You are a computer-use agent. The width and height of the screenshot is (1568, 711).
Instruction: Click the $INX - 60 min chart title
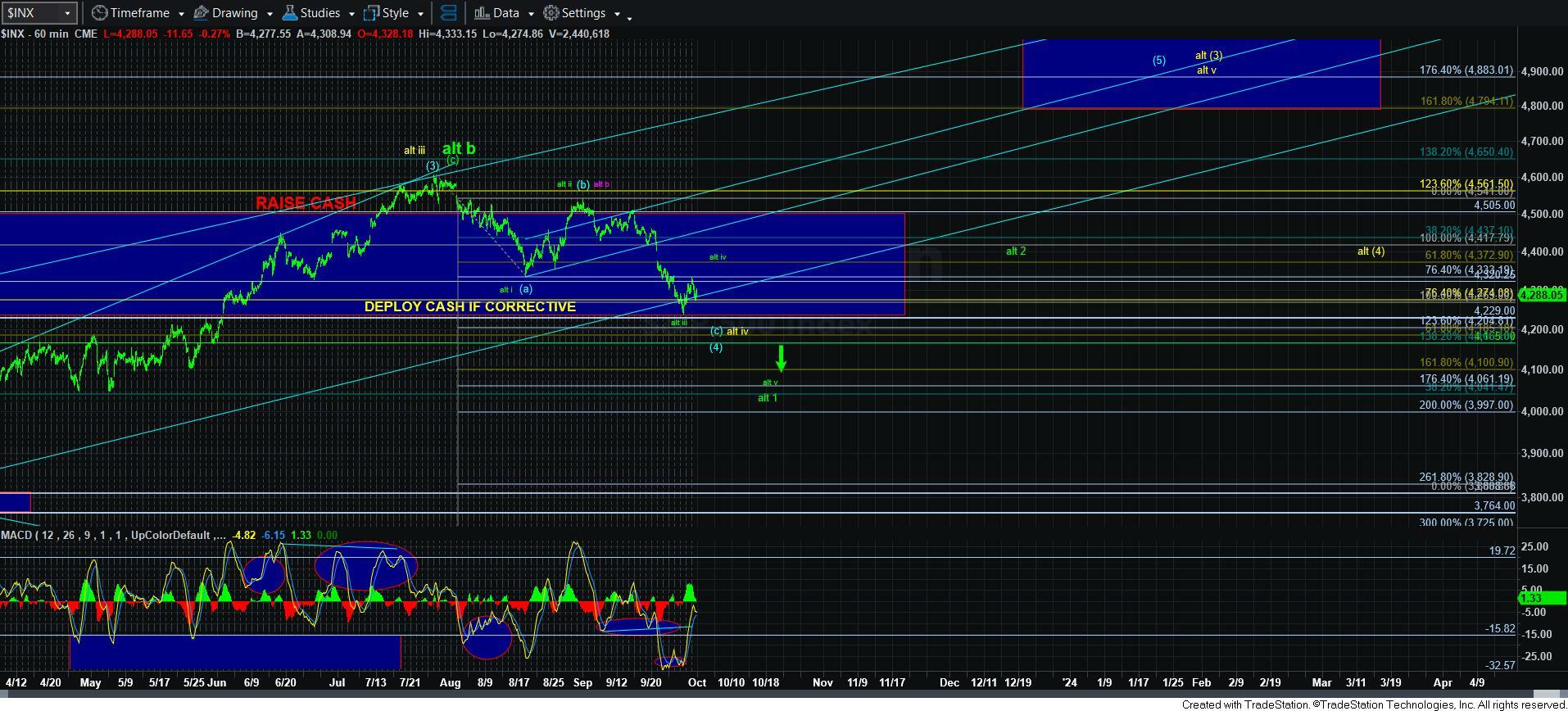point(35,34)
